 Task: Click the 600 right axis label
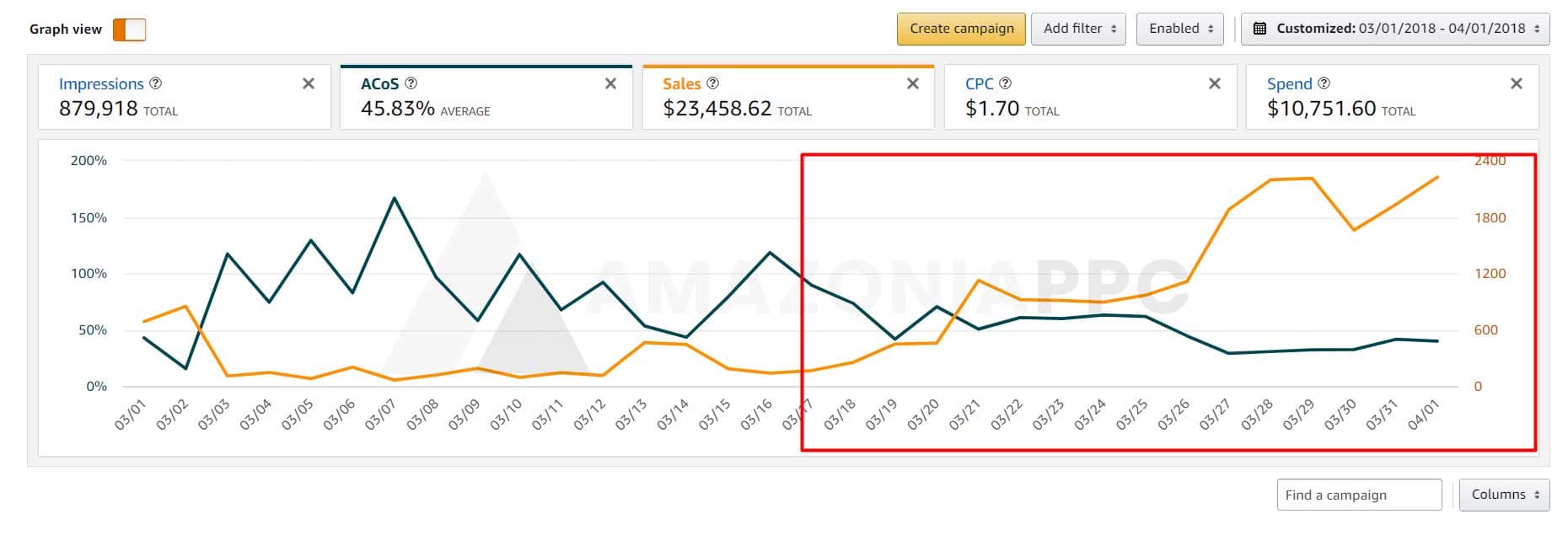point(1485,329)
